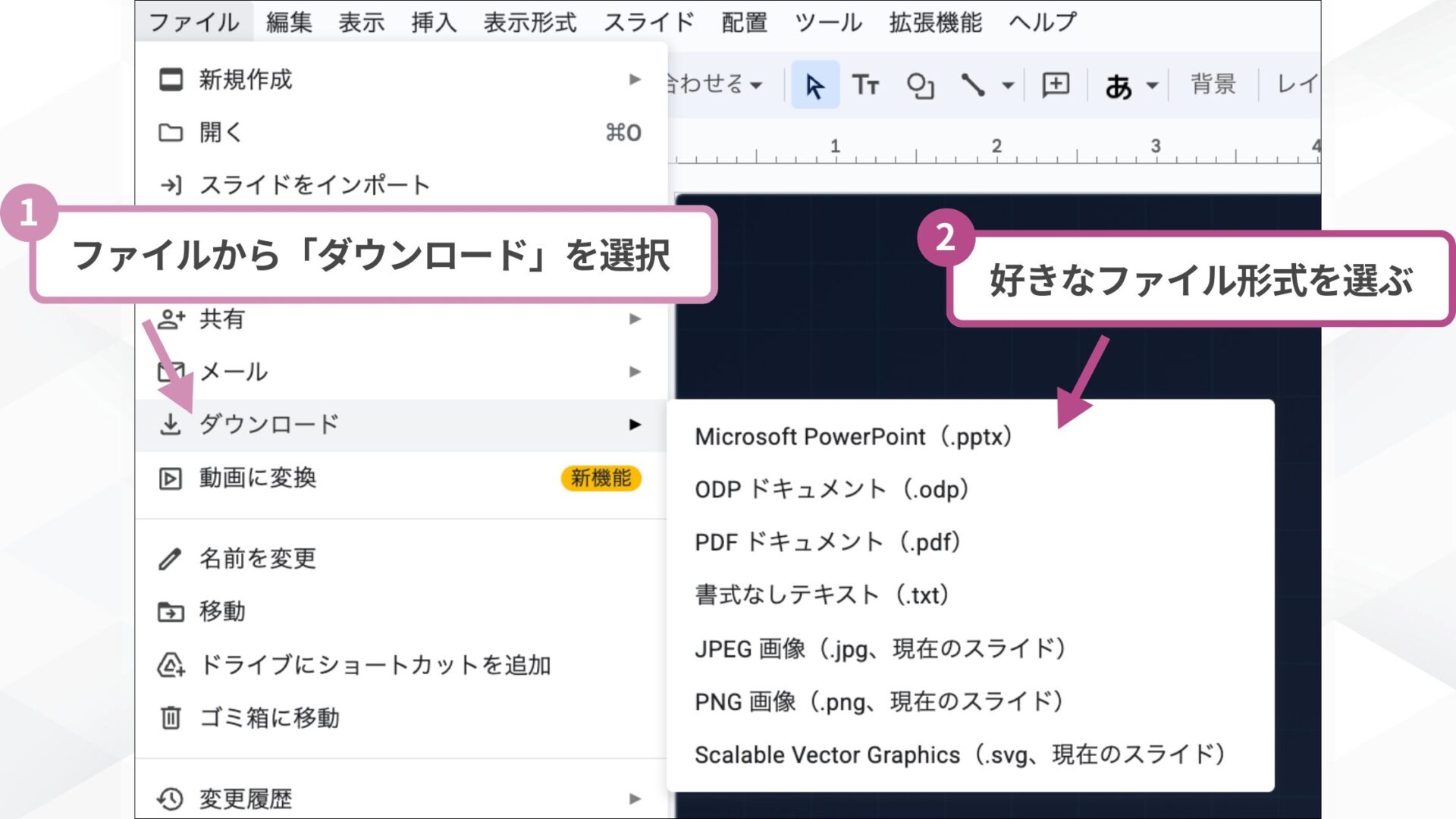Choose PDF ドキュメント (.pdf) from the submenu
Viewport: 1456px width, 819px height.
[827, 541]
